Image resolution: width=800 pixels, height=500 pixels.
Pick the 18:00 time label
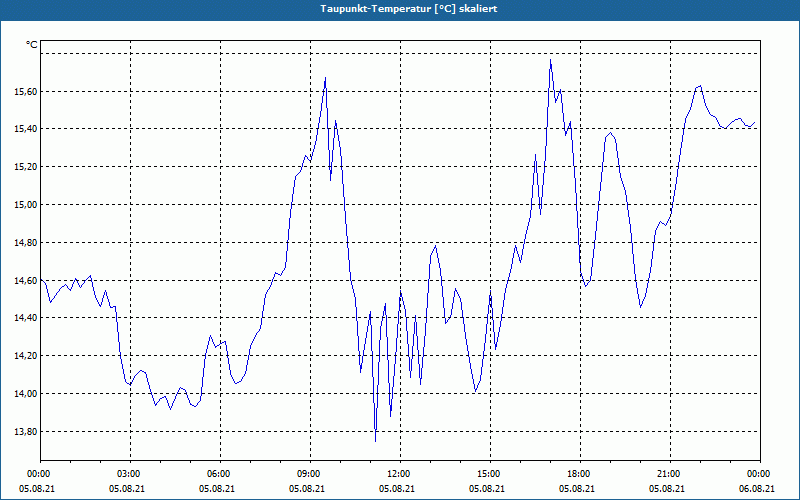580,474
